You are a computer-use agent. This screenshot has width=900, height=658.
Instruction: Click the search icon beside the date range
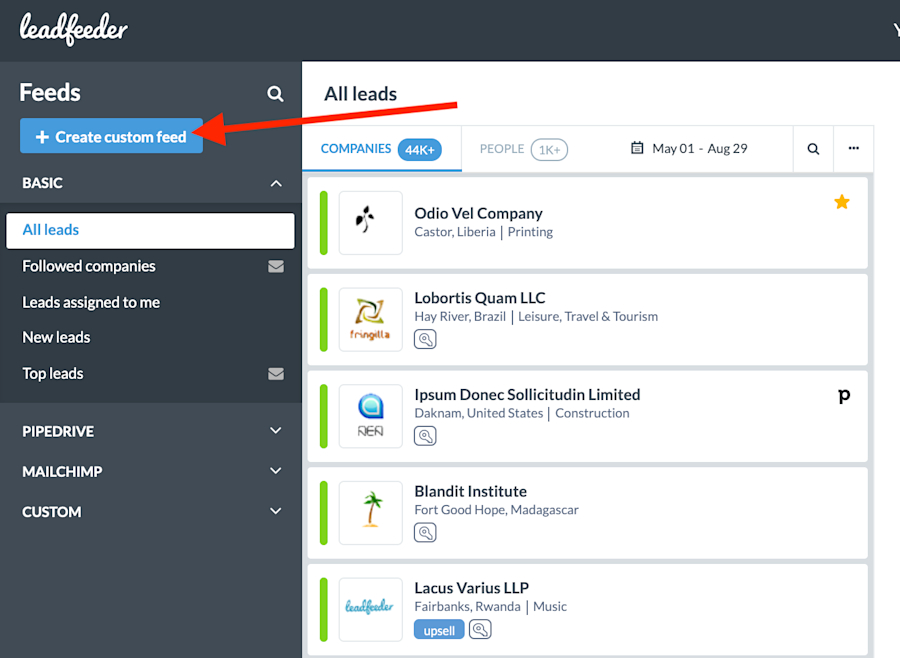812,147
